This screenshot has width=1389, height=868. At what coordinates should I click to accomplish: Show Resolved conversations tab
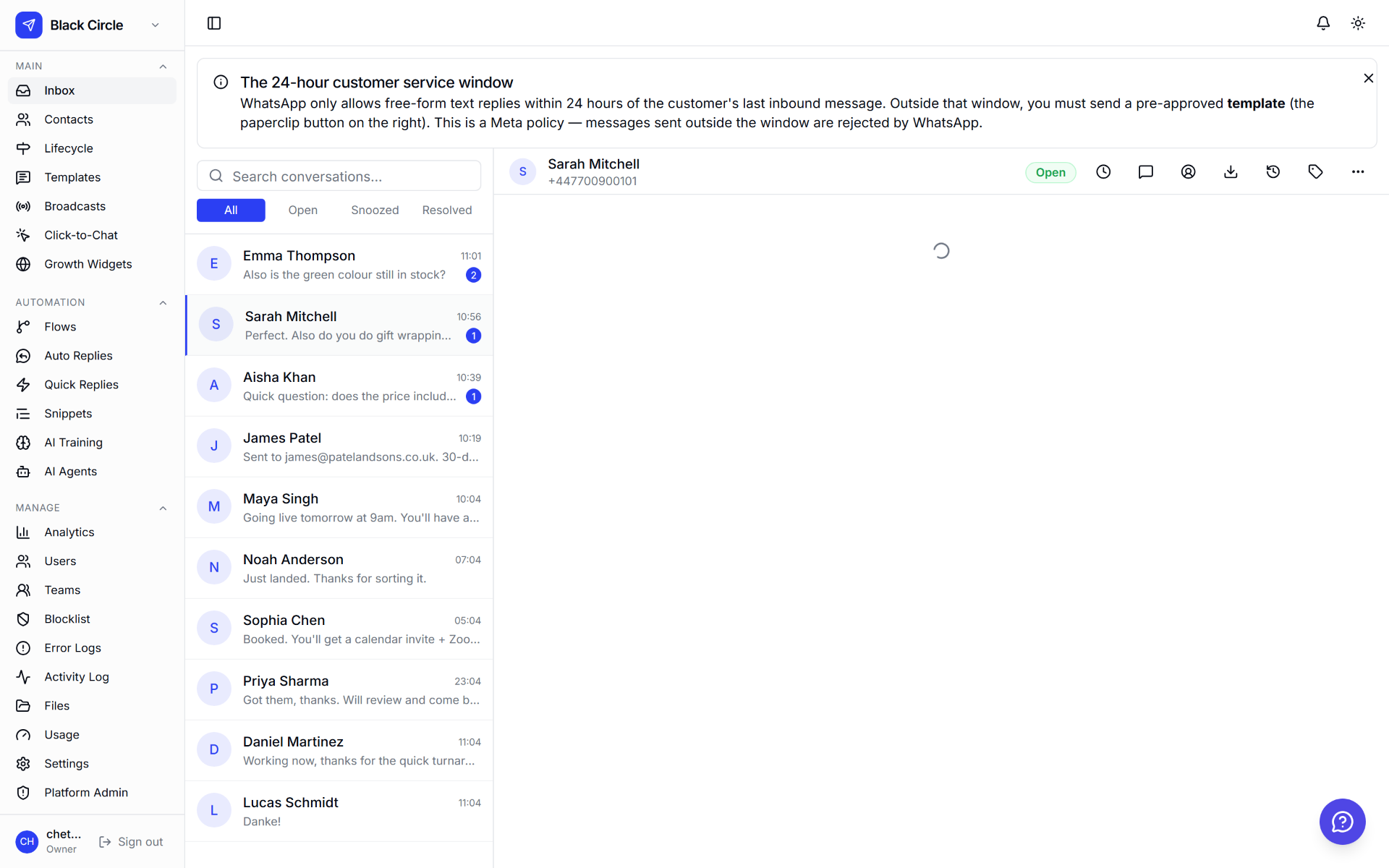(447, 210)
